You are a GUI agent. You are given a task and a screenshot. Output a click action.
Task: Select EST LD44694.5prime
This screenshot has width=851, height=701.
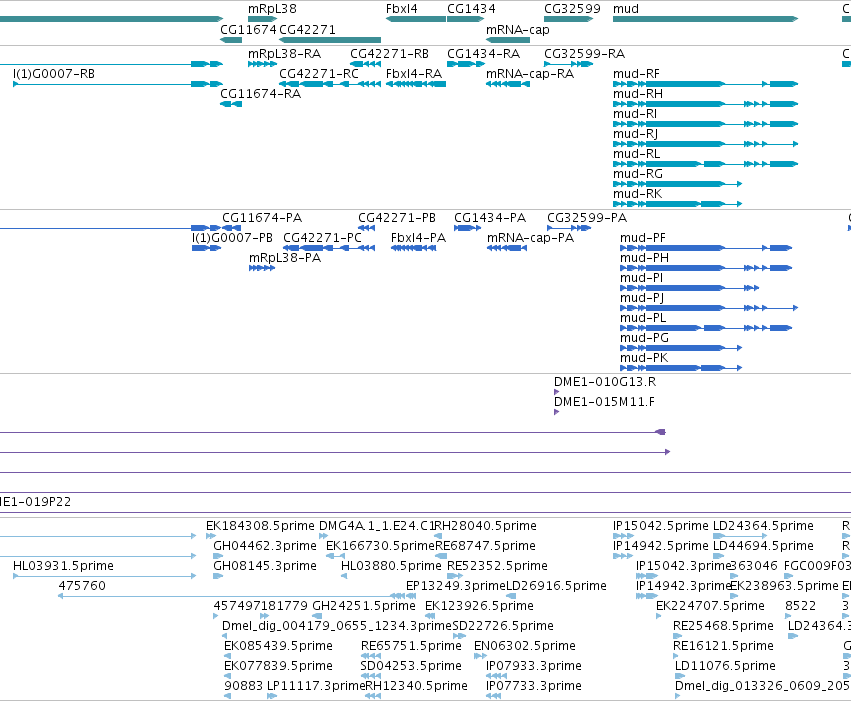[719, 556]
